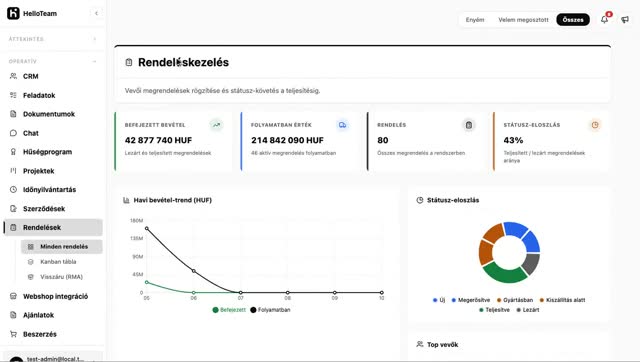The width and height of the screenshot is (640, 362).
Task: Select the Összes filter tab
Action: (x=573, y=20)
